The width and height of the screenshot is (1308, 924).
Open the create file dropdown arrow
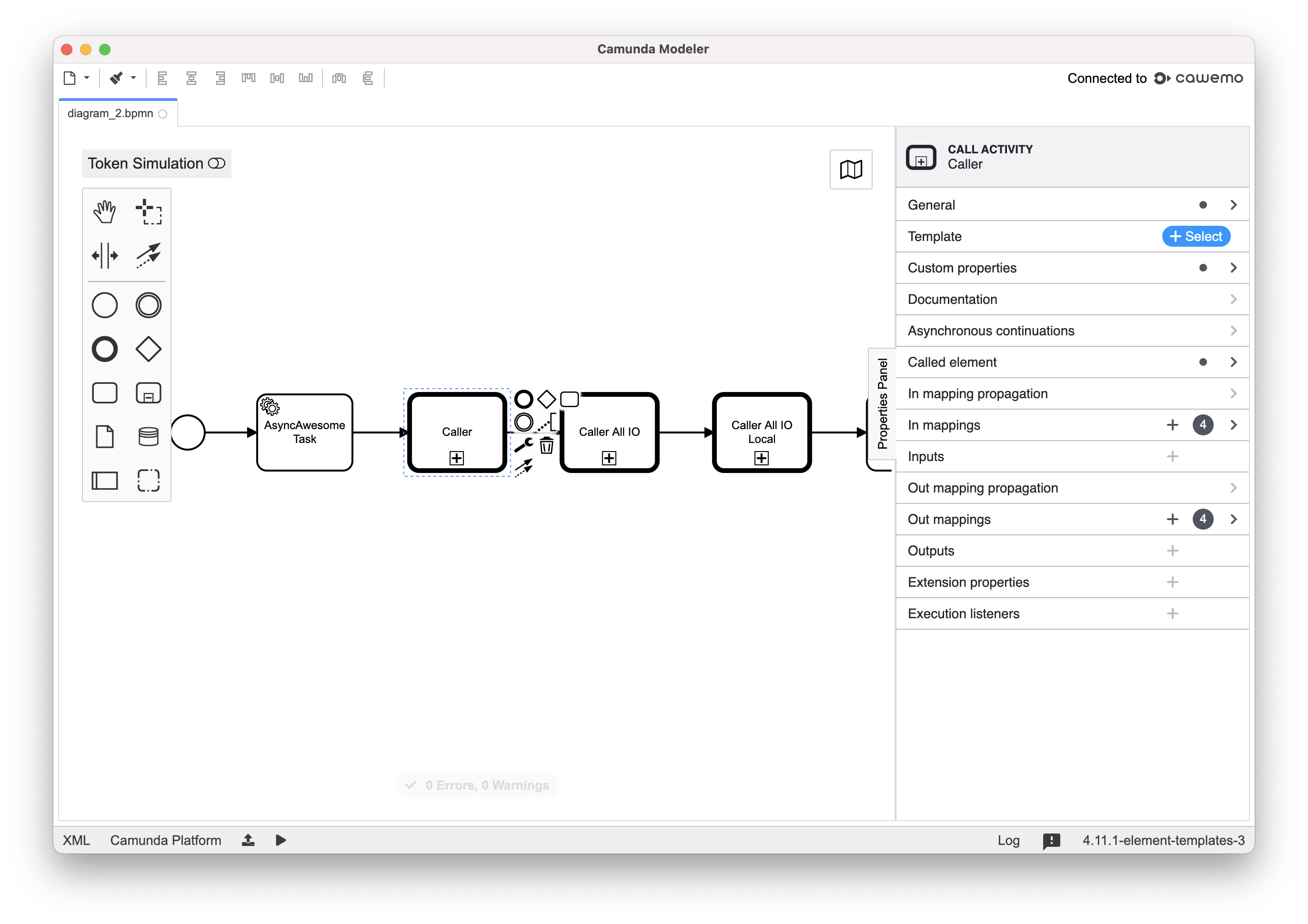pyautogui.click(x=87, y=78)
